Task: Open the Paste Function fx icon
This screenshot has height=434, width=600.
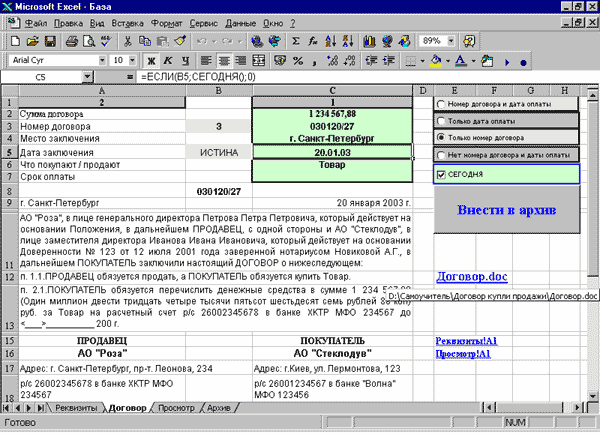Action: [313, 41]
